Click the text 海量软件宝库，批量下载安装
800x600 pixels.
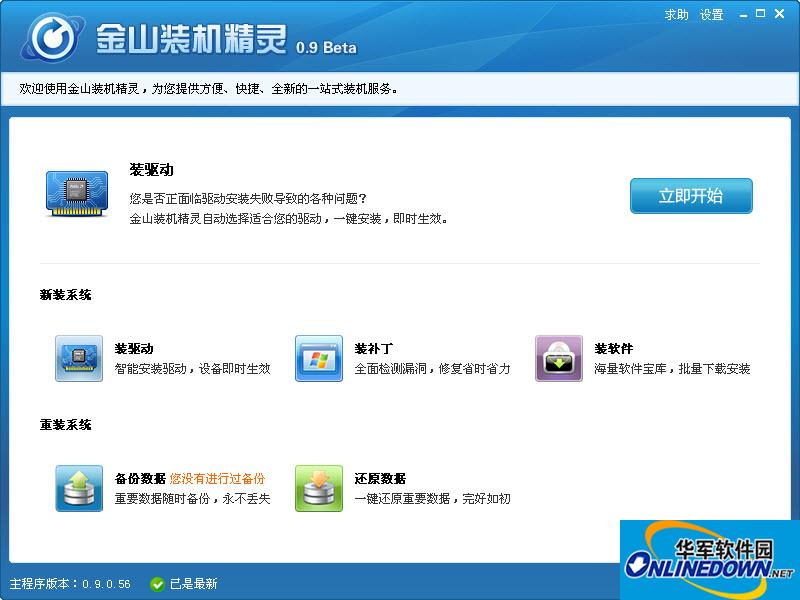[672, 368]
